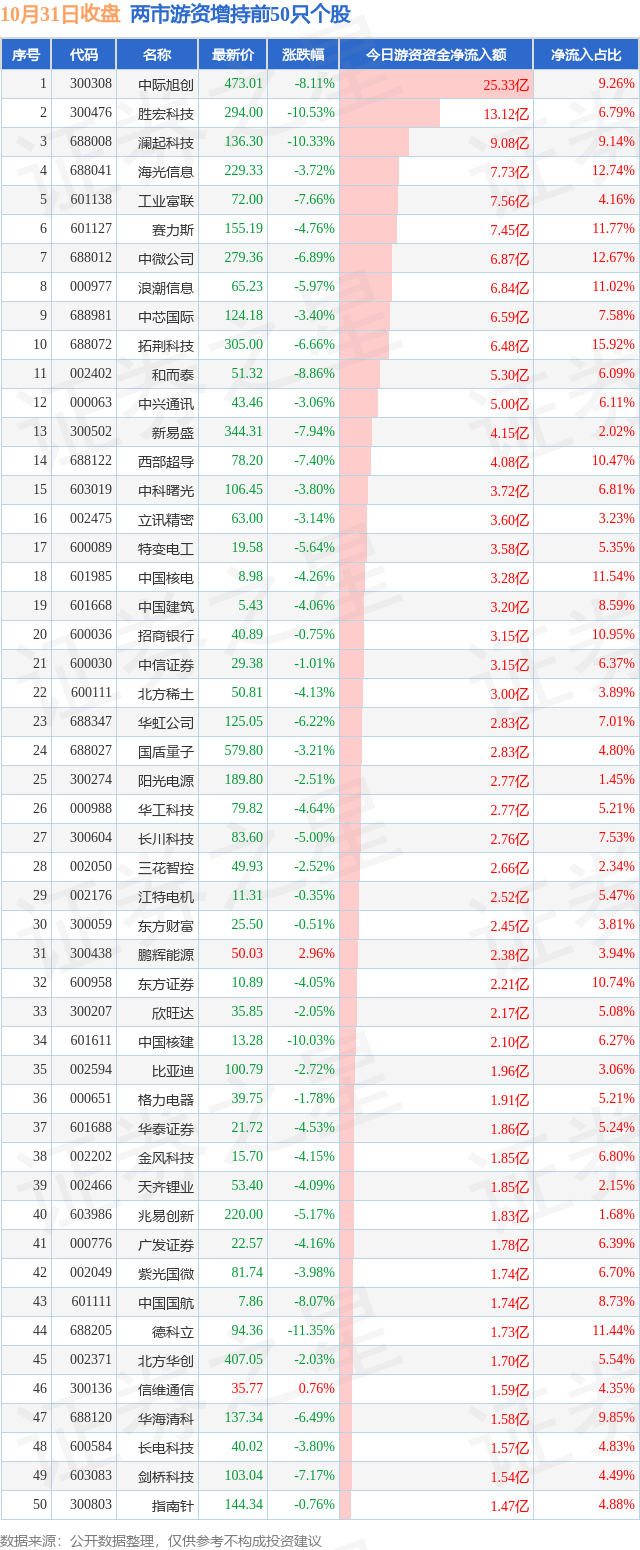The height and width of the screenshot is (1550, 640).
Task: Click change value -5.00% for 长川科技
Action: coord(314,839)
